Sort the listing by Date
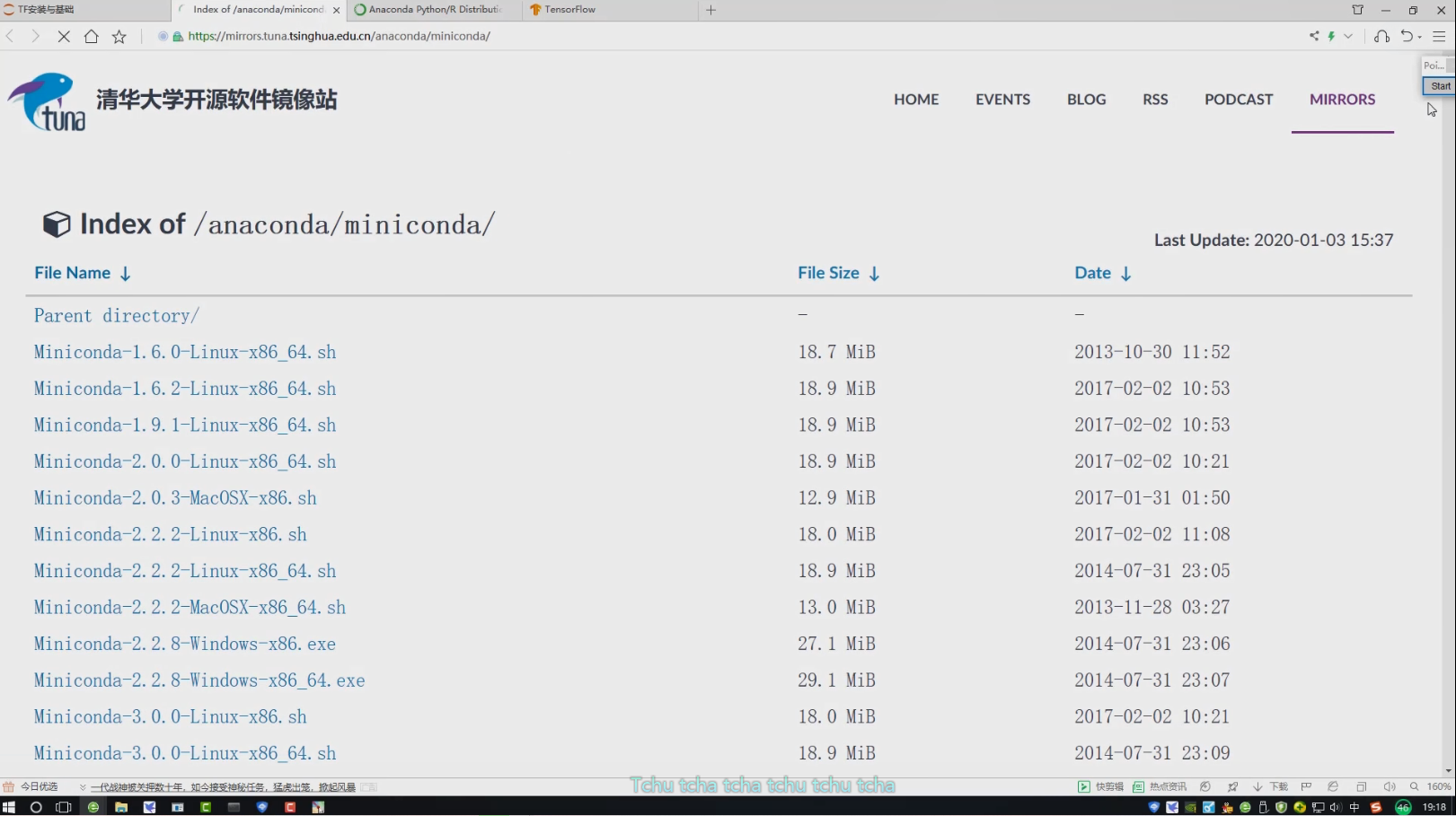 click(1102, 273)
